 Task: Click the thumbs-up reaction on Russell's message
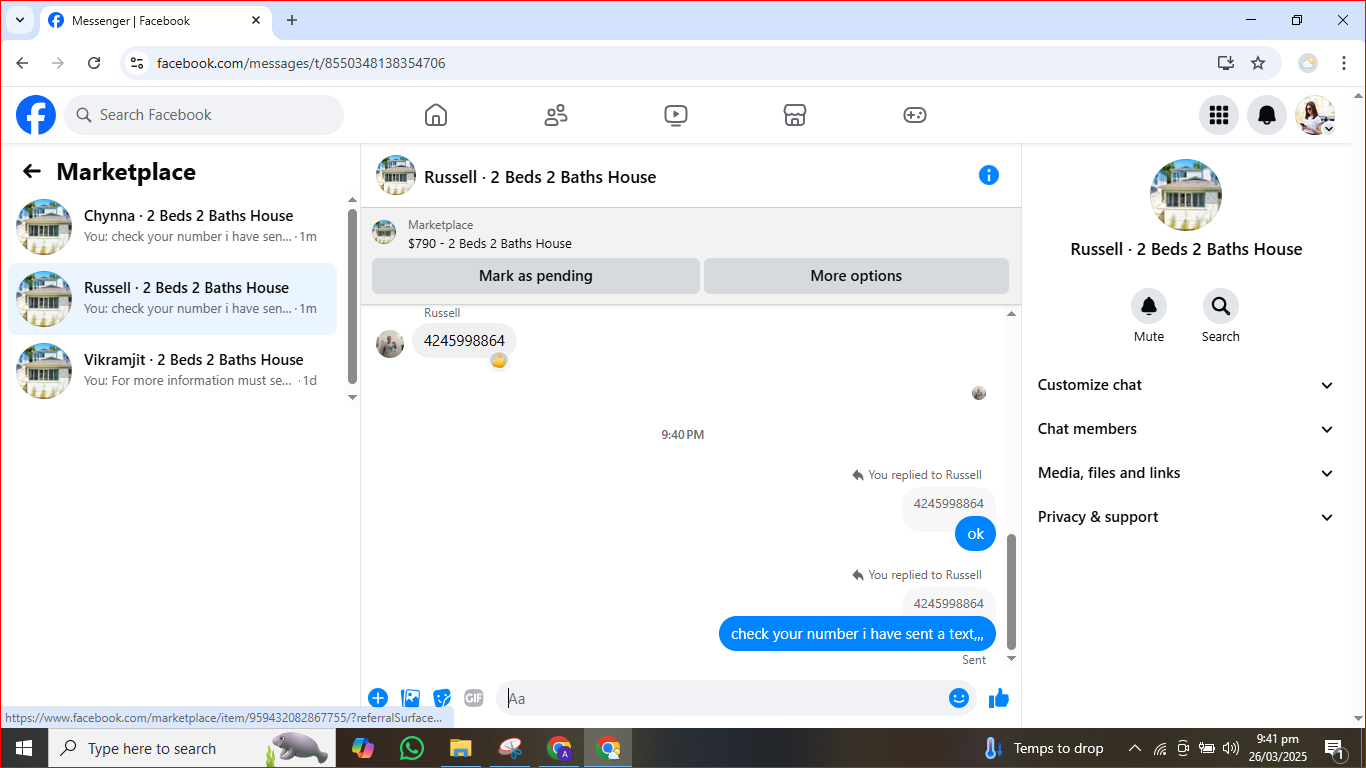coord(499,361)
